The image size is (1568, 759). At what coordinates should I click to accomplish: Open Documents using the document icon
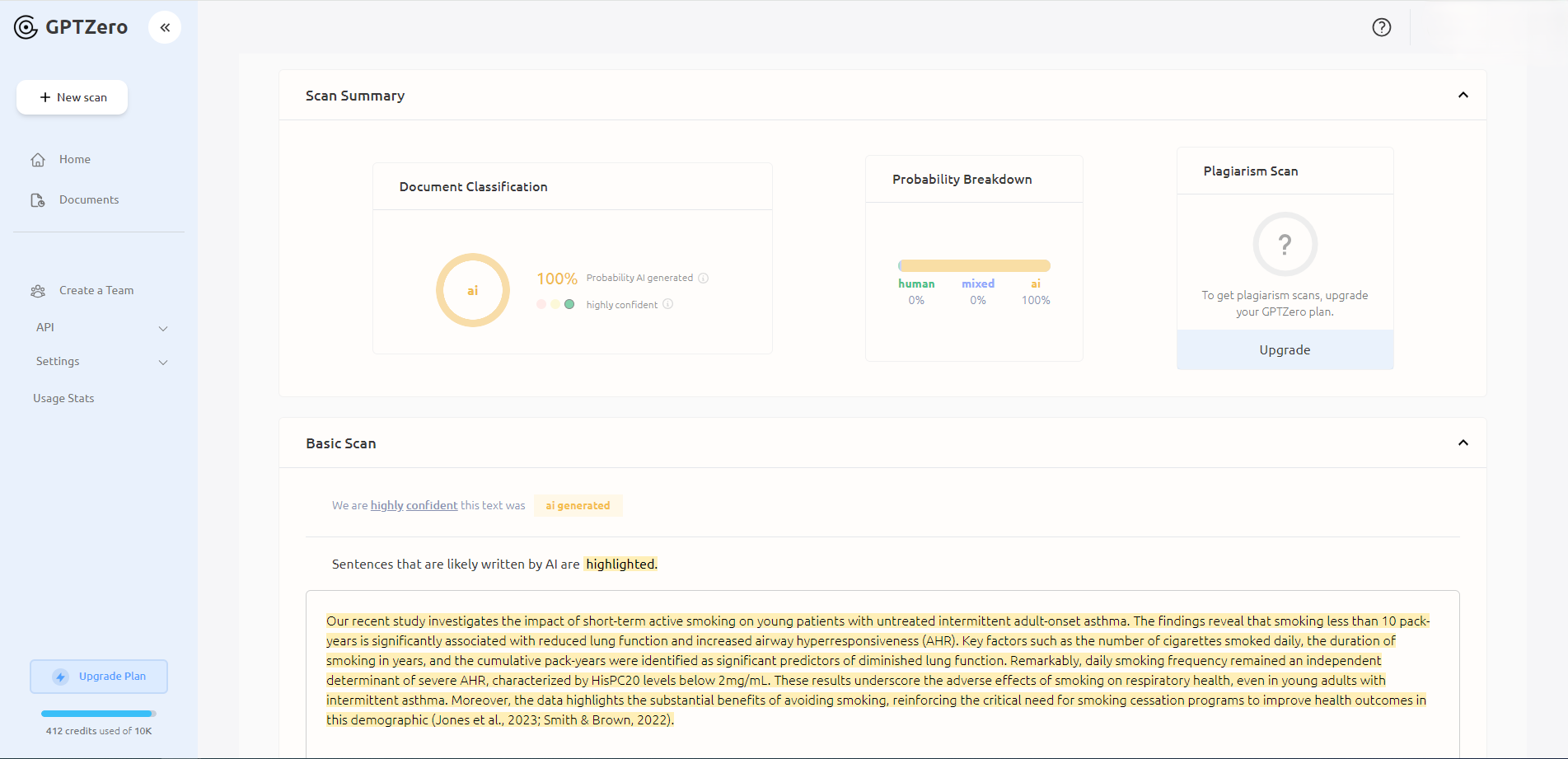(38, 199)
